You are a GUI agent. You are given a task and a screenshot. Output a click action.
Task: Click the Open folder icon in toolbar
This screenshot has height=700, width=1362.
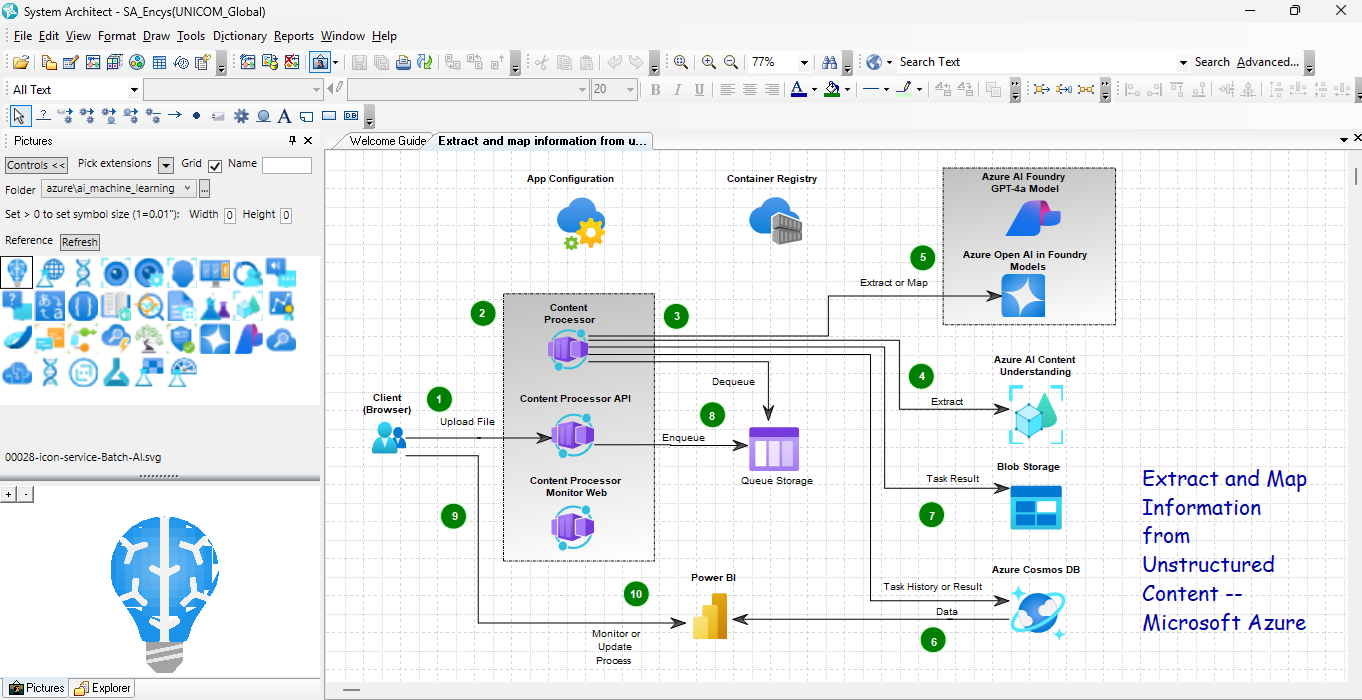20,62
